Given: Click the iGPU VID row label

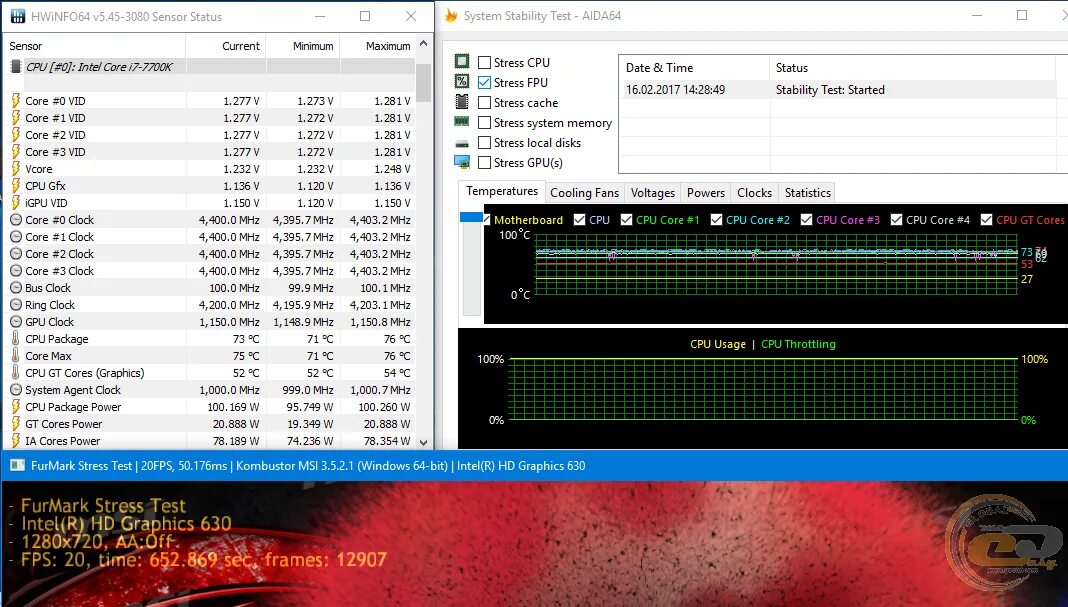Looking at the screenshot, I should (x=46, y=203).
